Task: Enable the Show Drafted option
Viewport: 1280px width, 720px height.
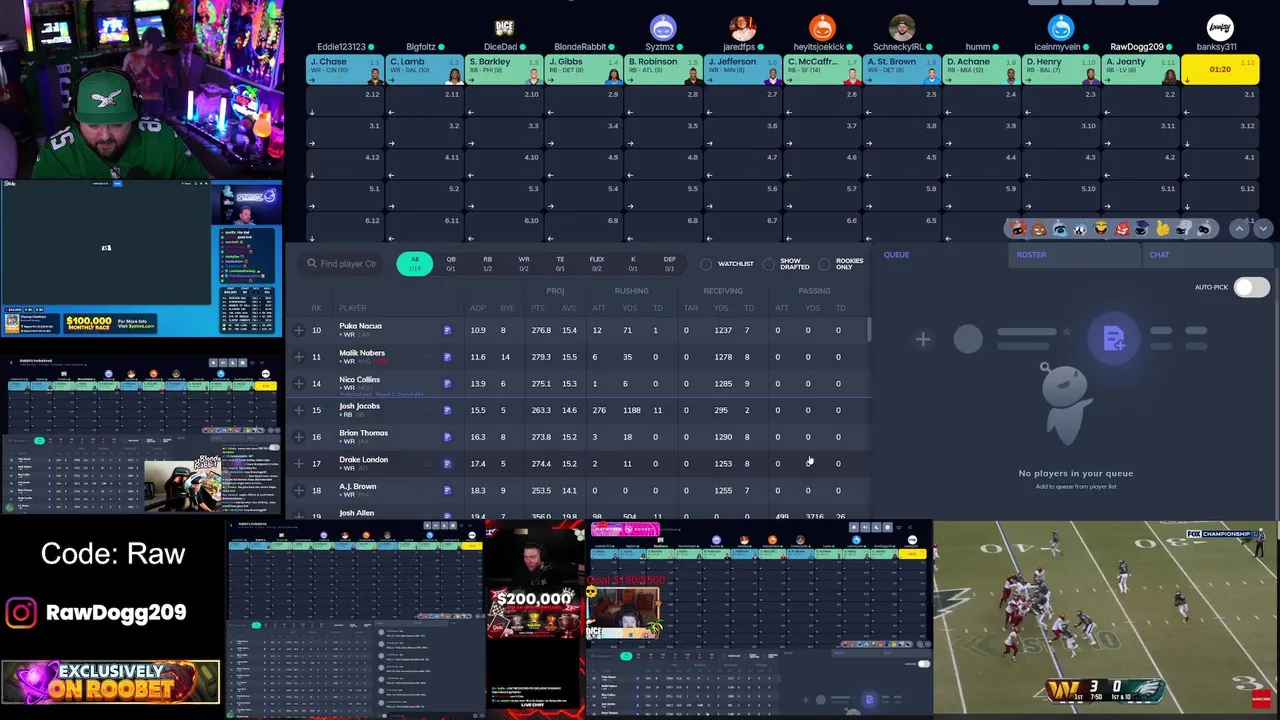Action: [768, 264]
